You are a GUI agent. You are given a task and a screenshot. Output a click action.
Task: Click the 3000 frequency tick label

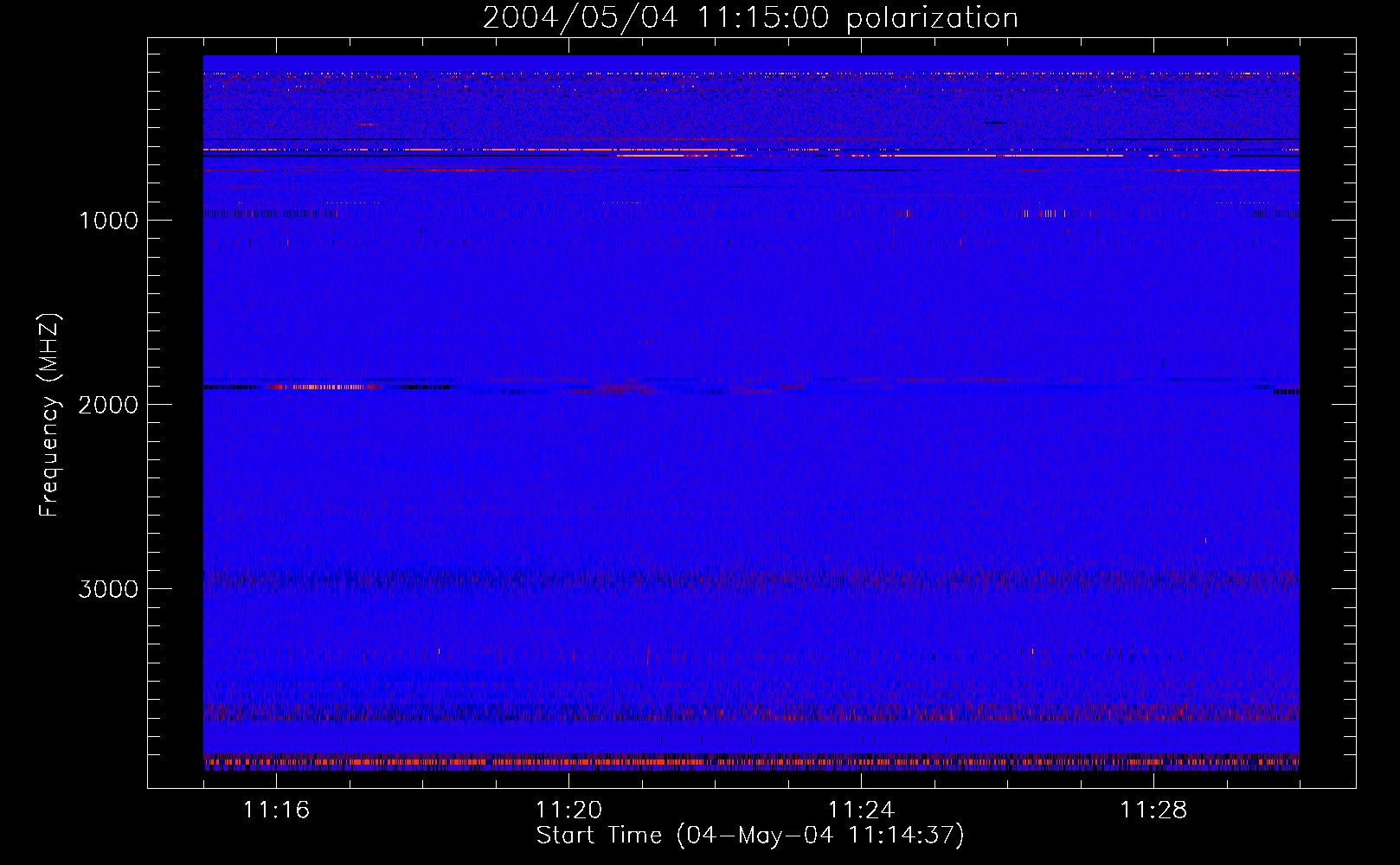click(108, 589)
